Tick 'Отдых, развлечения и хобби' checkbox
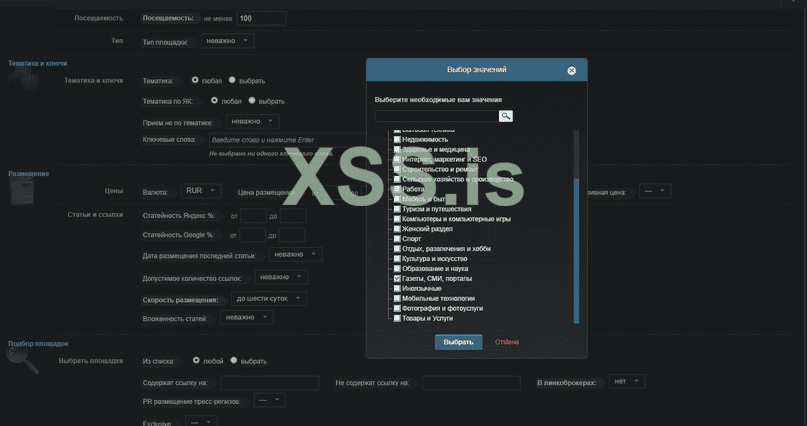Image resolution: width=807 pixels, height=426 pixels. tap(397, 248)
